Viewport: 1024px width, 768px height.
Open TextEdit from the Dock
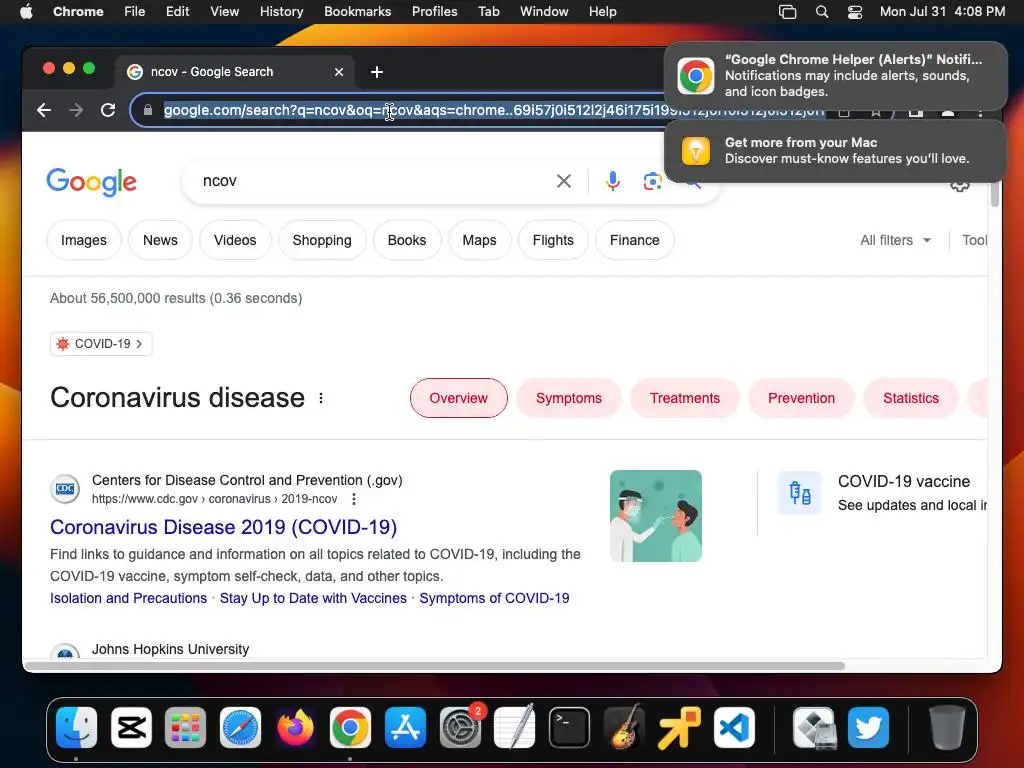click(515, 728)
